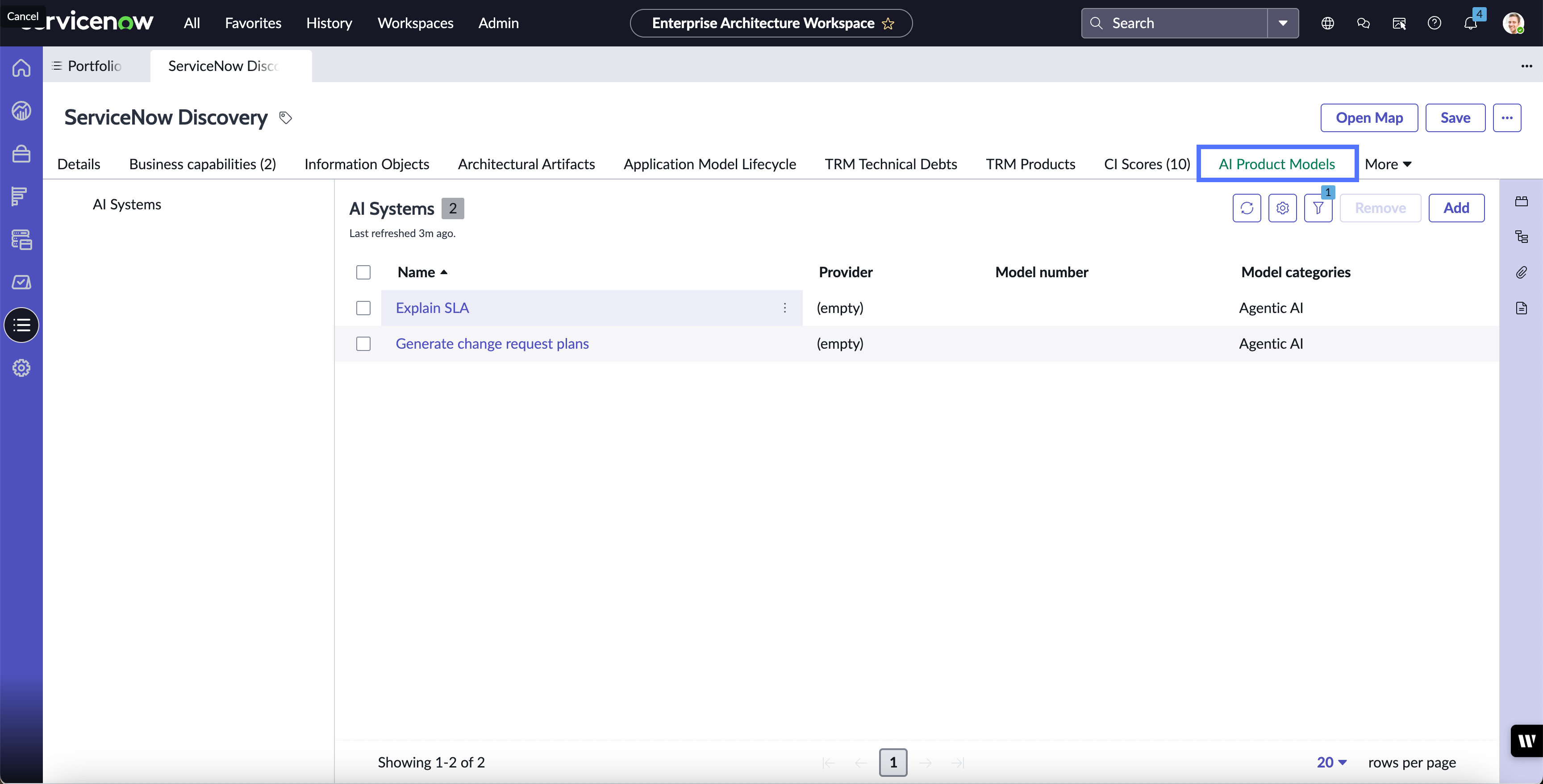The width and height of the screenshot is (1543, 784).
Task: Toggle the select-all checkbox in header
Action: [x=363, y=272]
